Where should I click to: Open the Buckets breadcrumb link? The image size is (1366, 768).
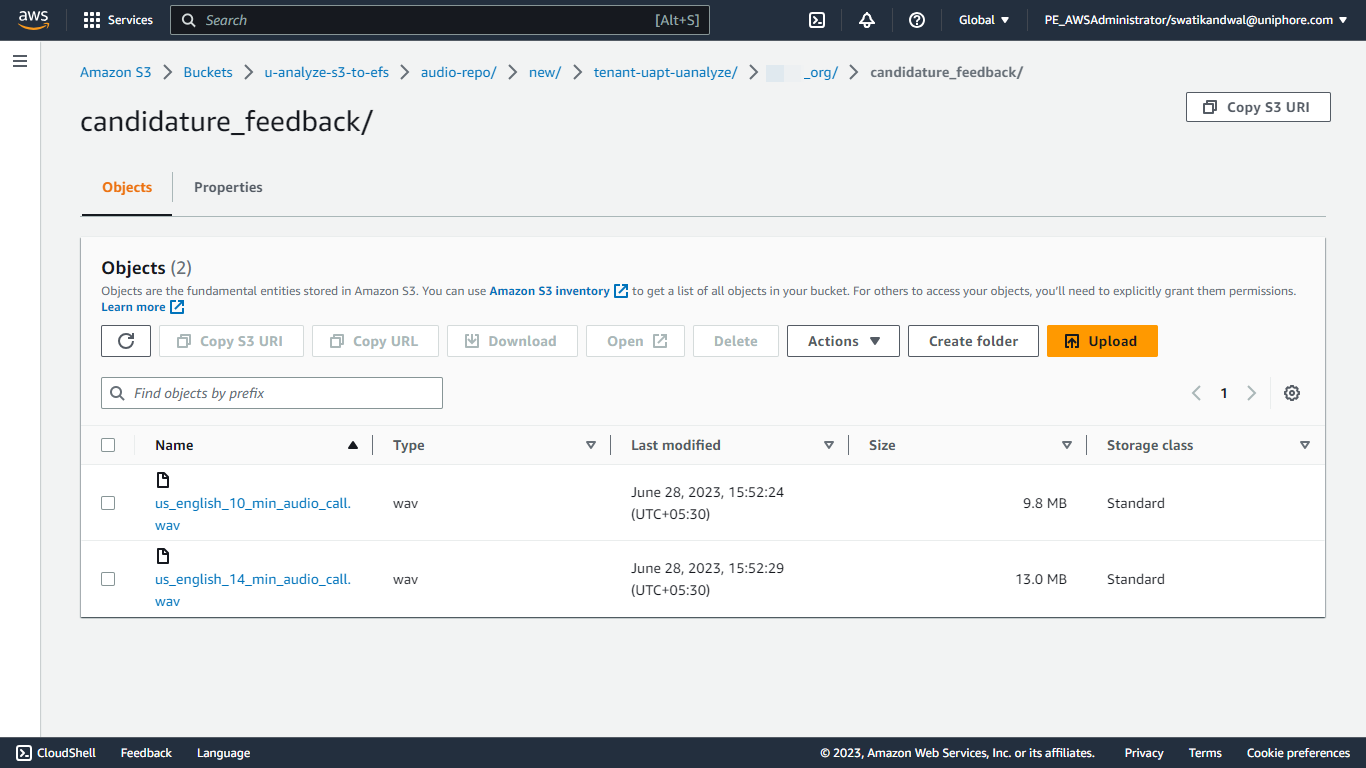[208, 72]
